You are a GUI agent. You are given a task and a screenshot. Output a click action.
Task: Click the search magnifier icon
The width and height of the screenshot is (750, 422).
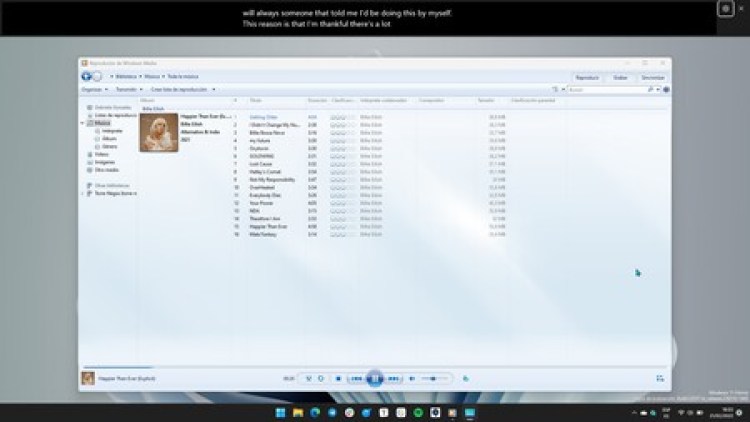click(x=651, y=89)
